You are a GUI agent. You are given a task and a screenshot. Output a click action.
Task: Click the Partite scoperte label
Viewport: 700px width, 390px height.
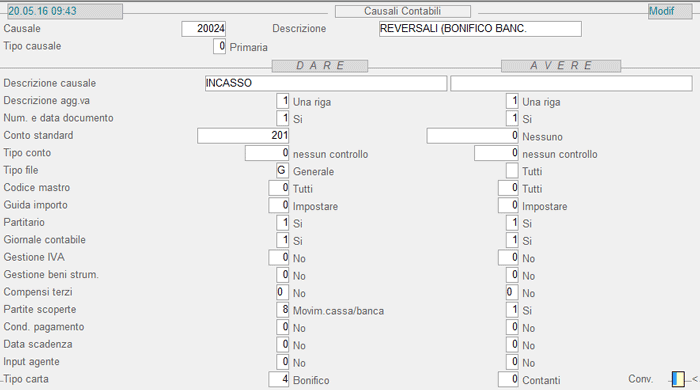(x=40, y=309)
